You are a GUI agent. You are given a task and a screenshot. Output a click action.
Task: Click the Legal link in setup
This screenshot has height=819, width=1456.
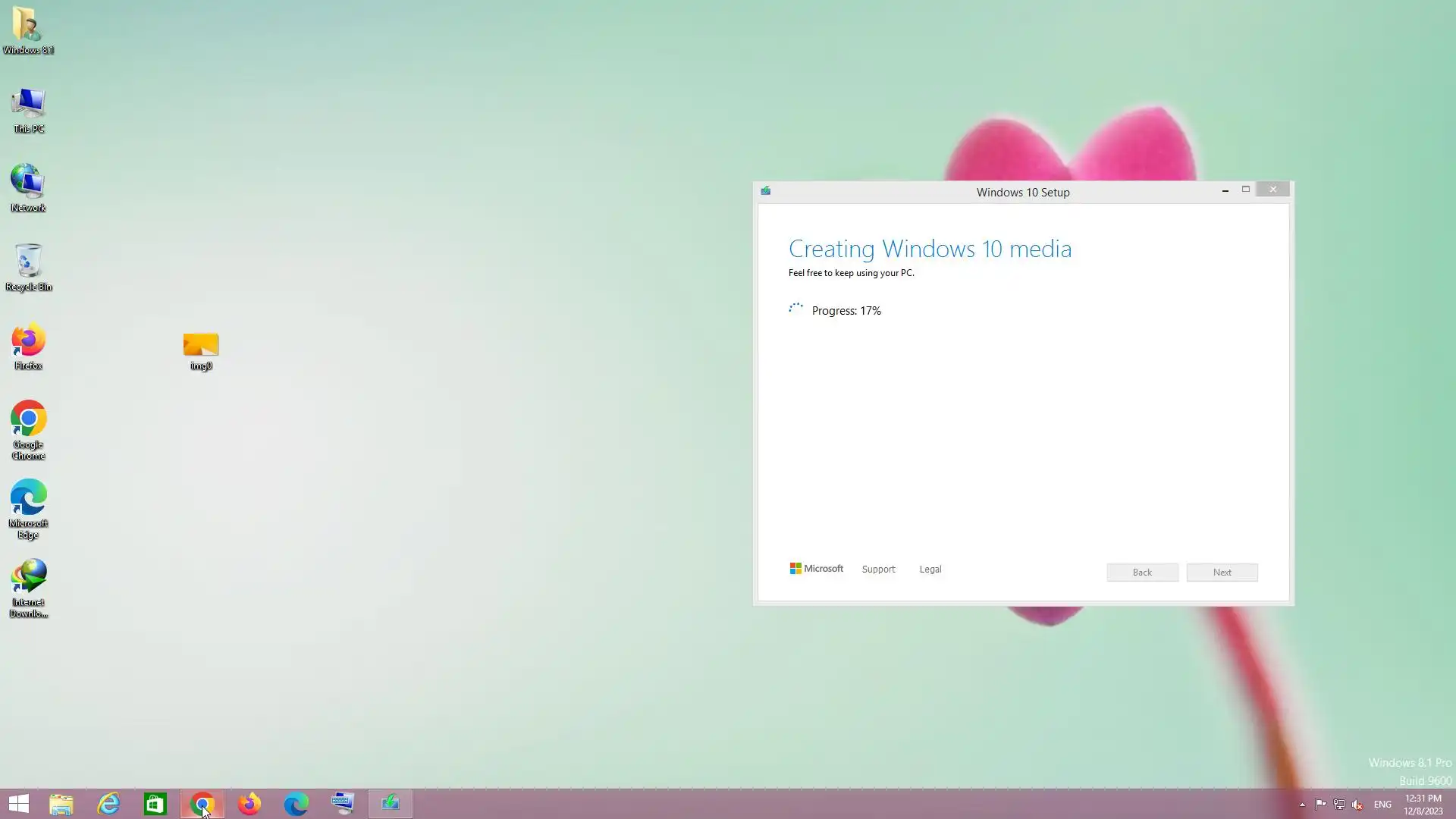[x=930, y=570]
